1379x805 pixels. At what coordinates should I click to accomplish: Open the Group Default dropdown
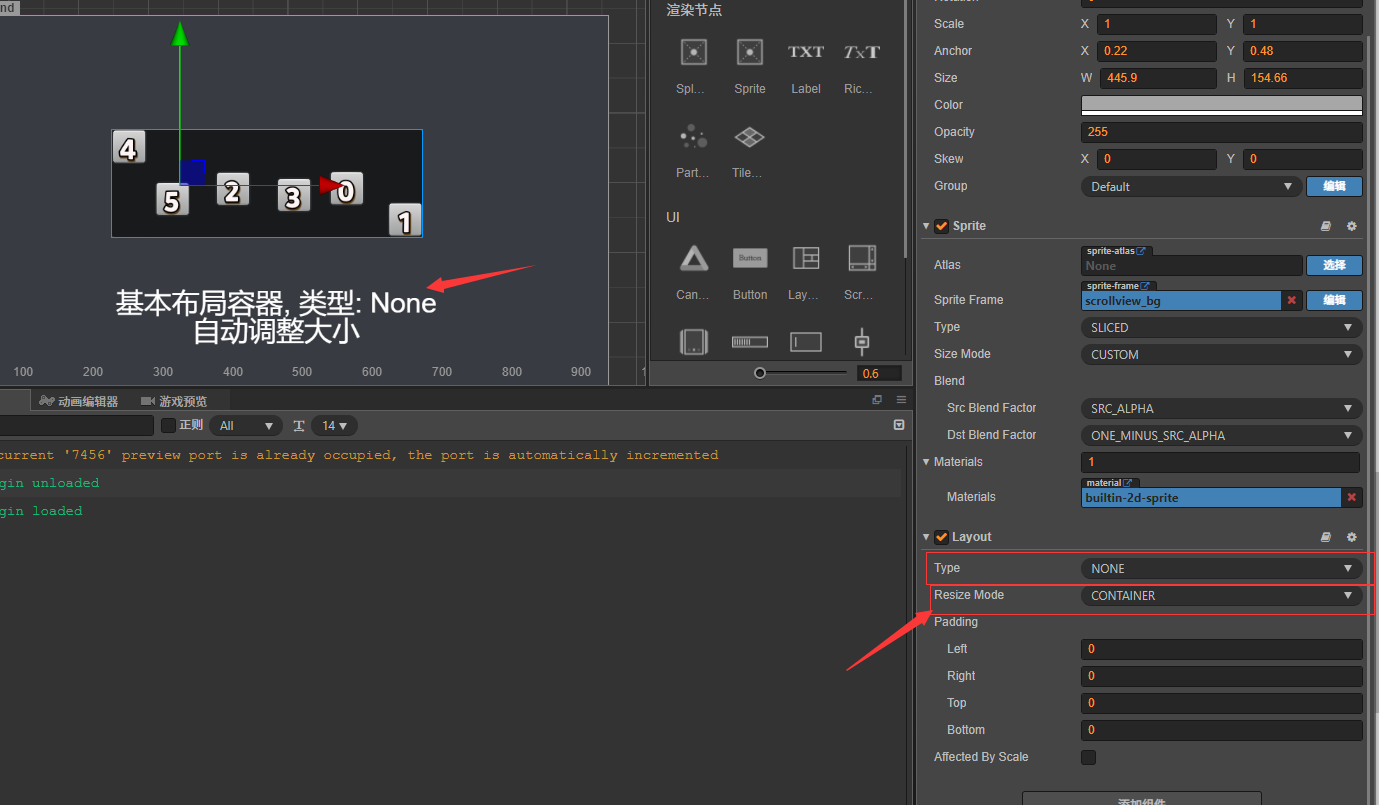[1191, 186]
